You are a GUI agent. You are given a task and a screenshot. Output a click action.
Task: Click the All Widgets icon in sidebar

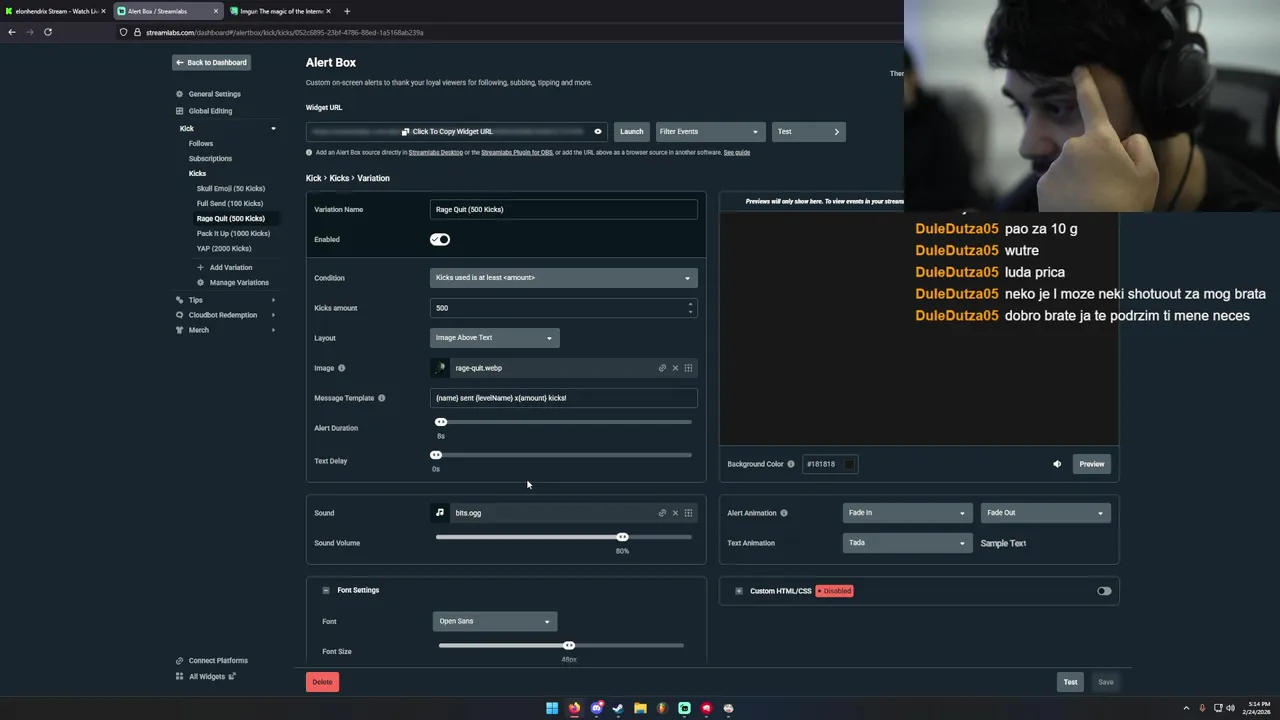point(179,677)
